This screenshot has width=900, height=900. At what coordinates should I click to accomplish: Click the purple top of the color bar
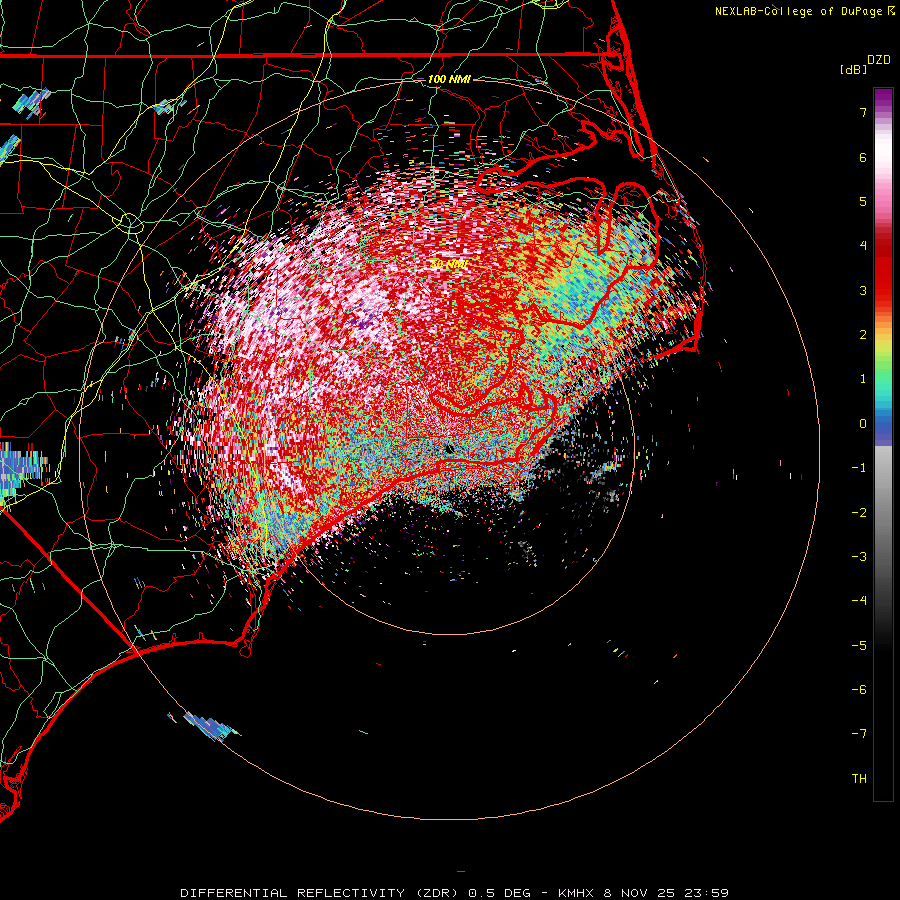(x=883, y=98)
